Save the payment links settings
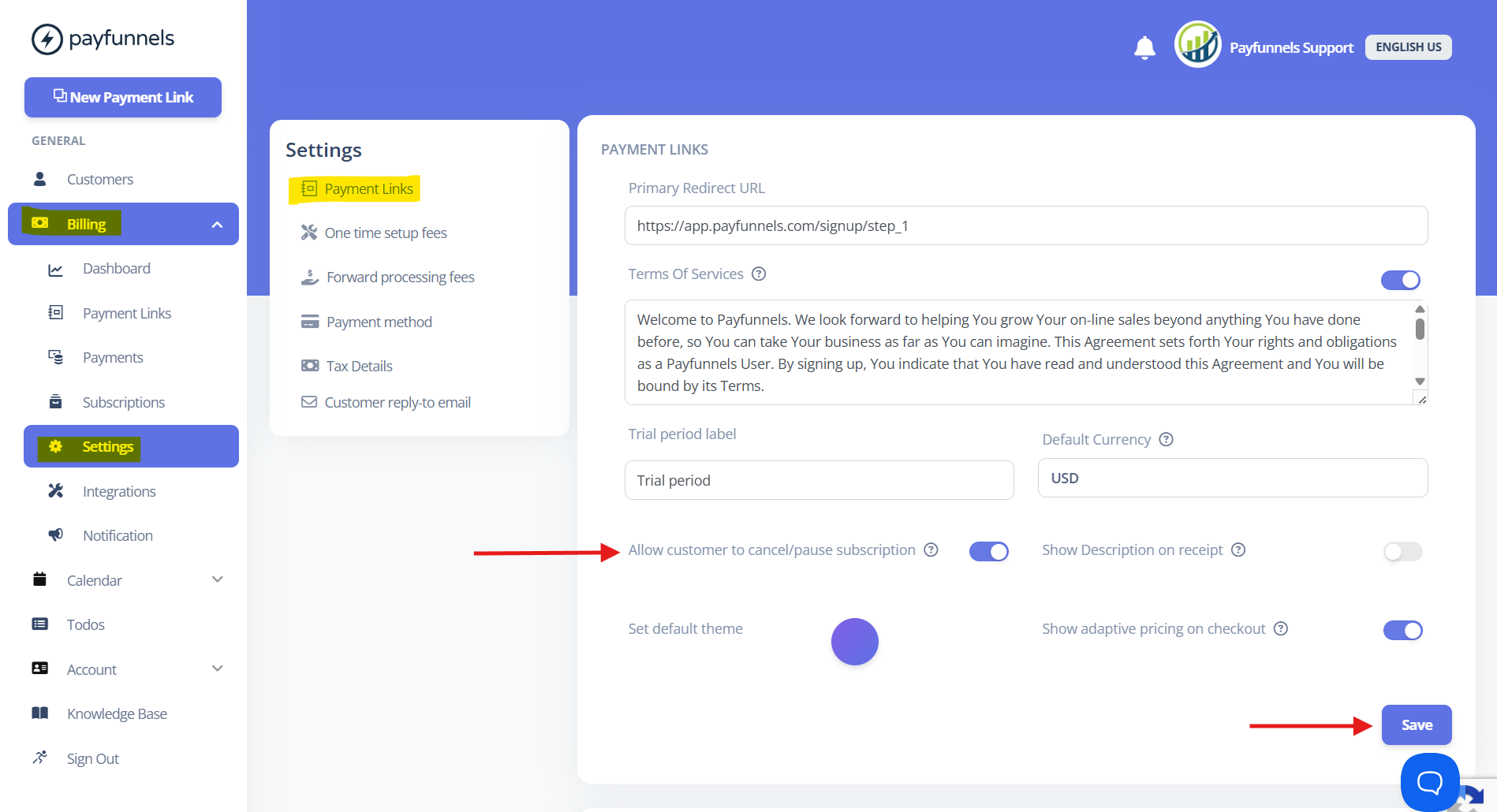The image size is (1497, 812). (1417, 724)
